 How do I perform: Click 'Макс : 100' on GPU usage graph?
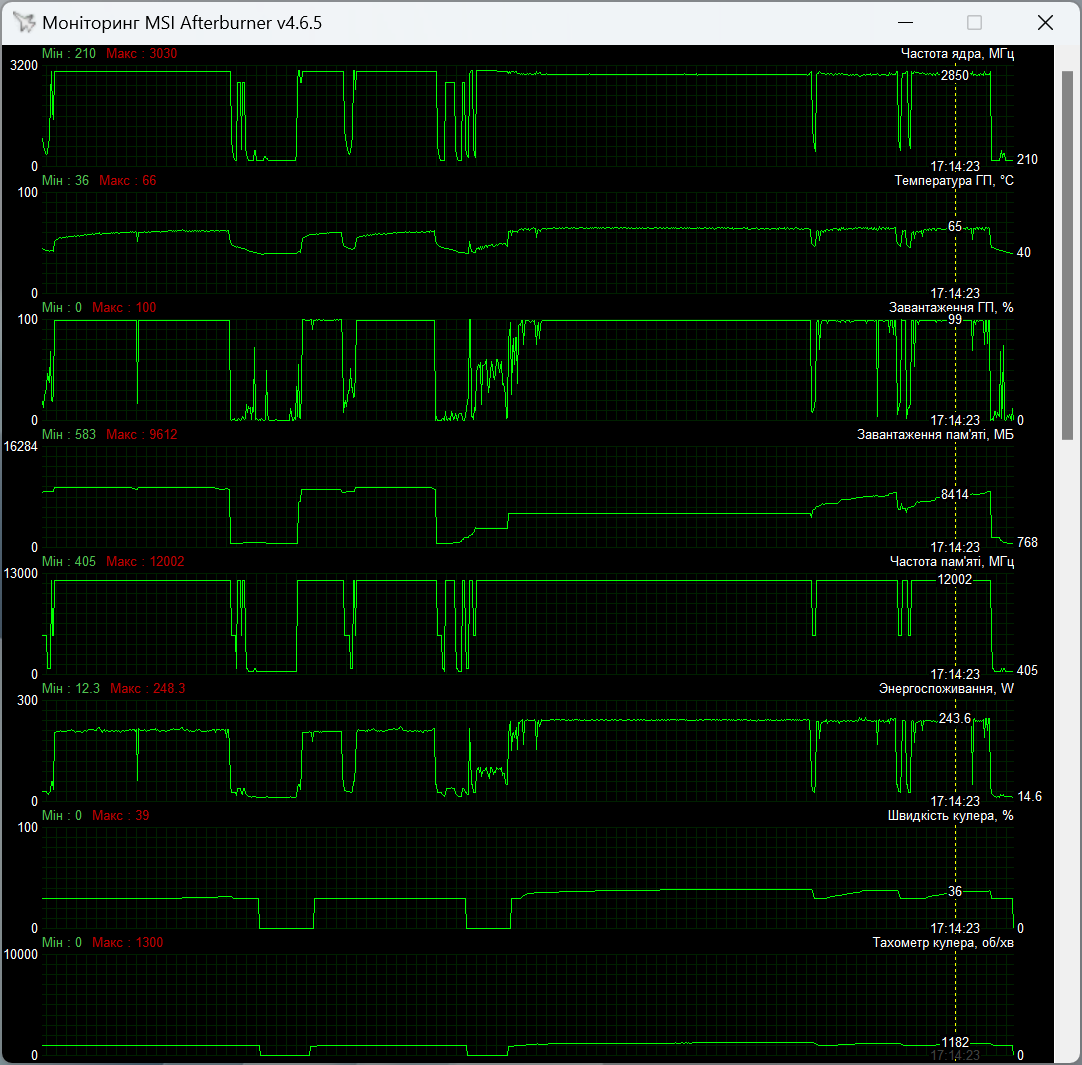coord(124,308)
